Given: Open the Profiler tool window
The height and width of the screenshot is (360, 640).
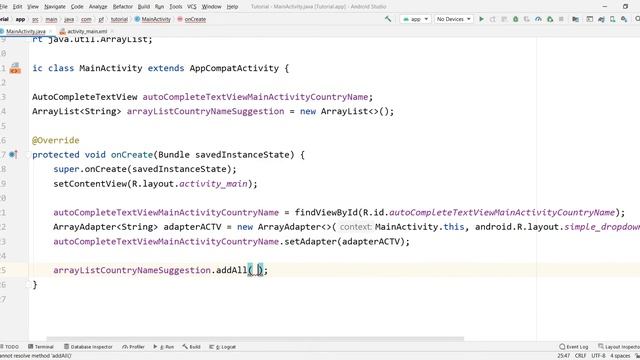Looking at the screenshot, I should [x=133, y=347].
